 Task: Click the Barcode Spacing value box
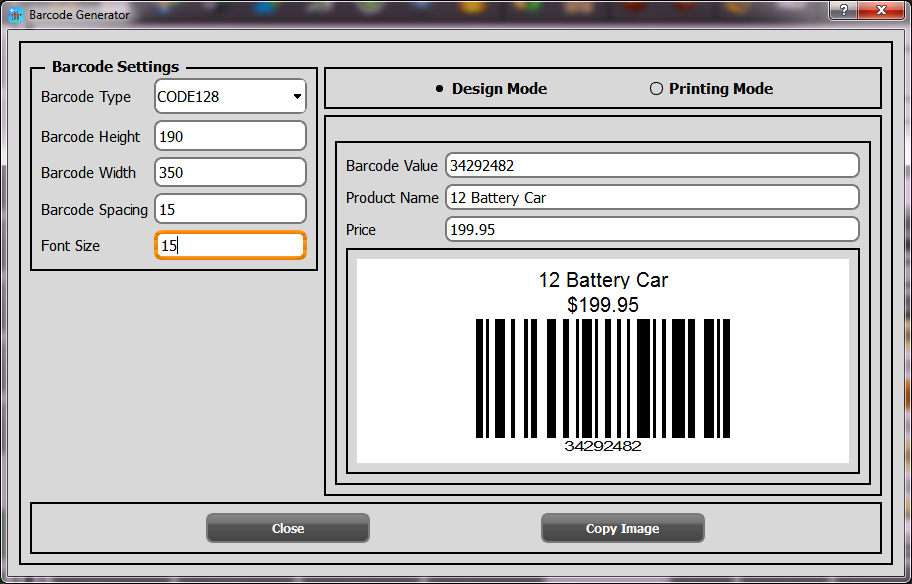(x=229, y=208)
